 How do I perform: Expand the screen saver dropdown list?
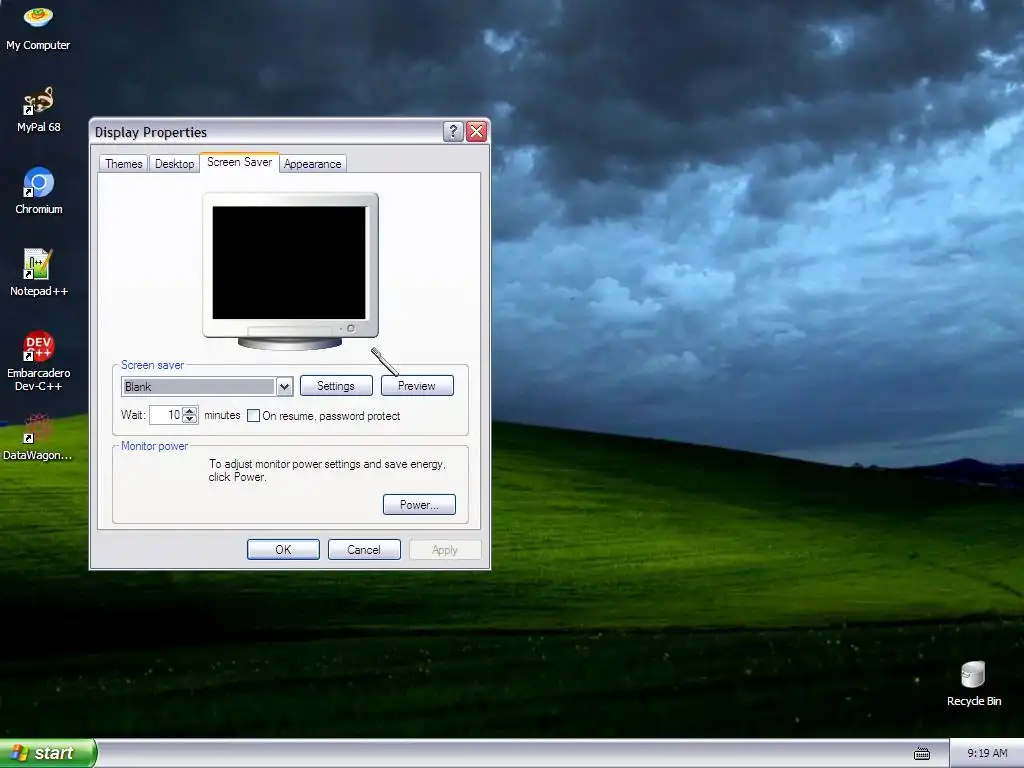coord(284,387)
